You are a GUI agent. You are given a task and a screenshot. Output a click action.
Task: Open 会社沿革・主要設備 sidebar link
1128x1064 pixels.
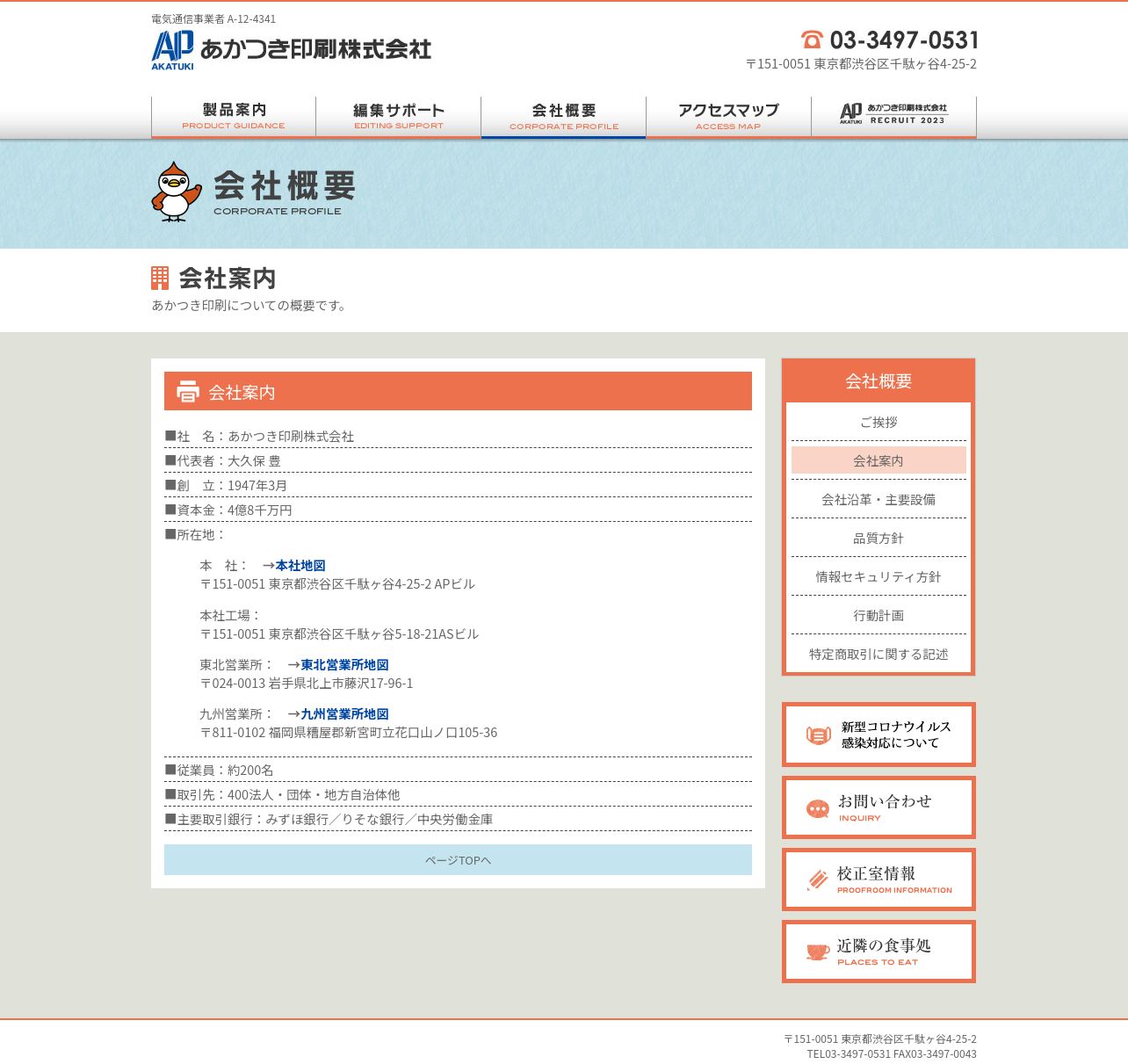click(879, 499)
